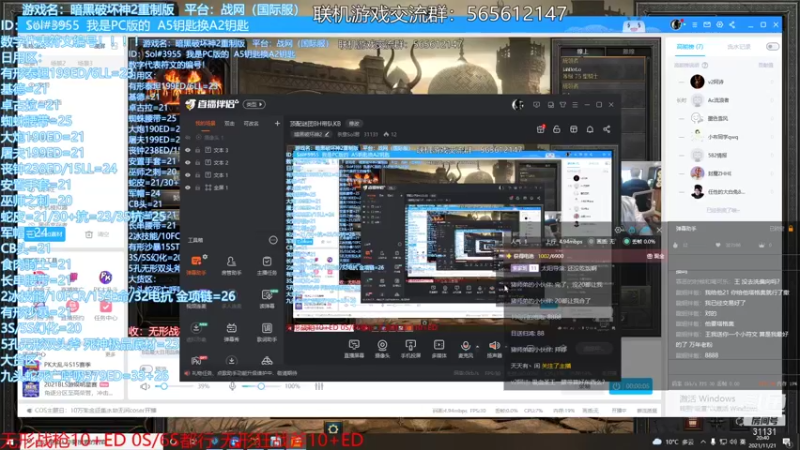Click the user avatar in the dark title bar
The height and width of the screenshot is (450, 800).
(517, 105)
